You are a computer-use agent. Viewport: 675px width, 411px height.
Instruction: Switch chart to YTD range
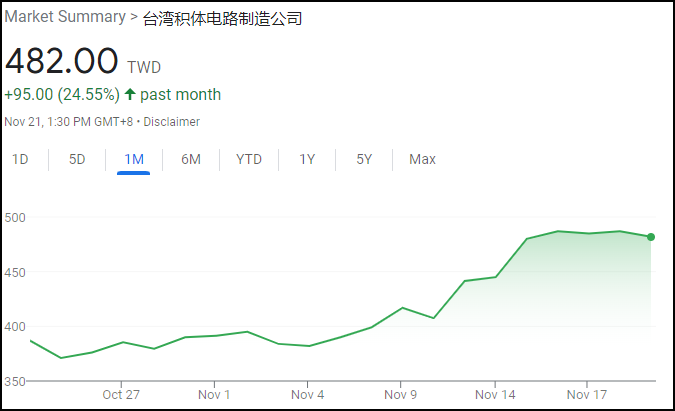click(249, 160)
